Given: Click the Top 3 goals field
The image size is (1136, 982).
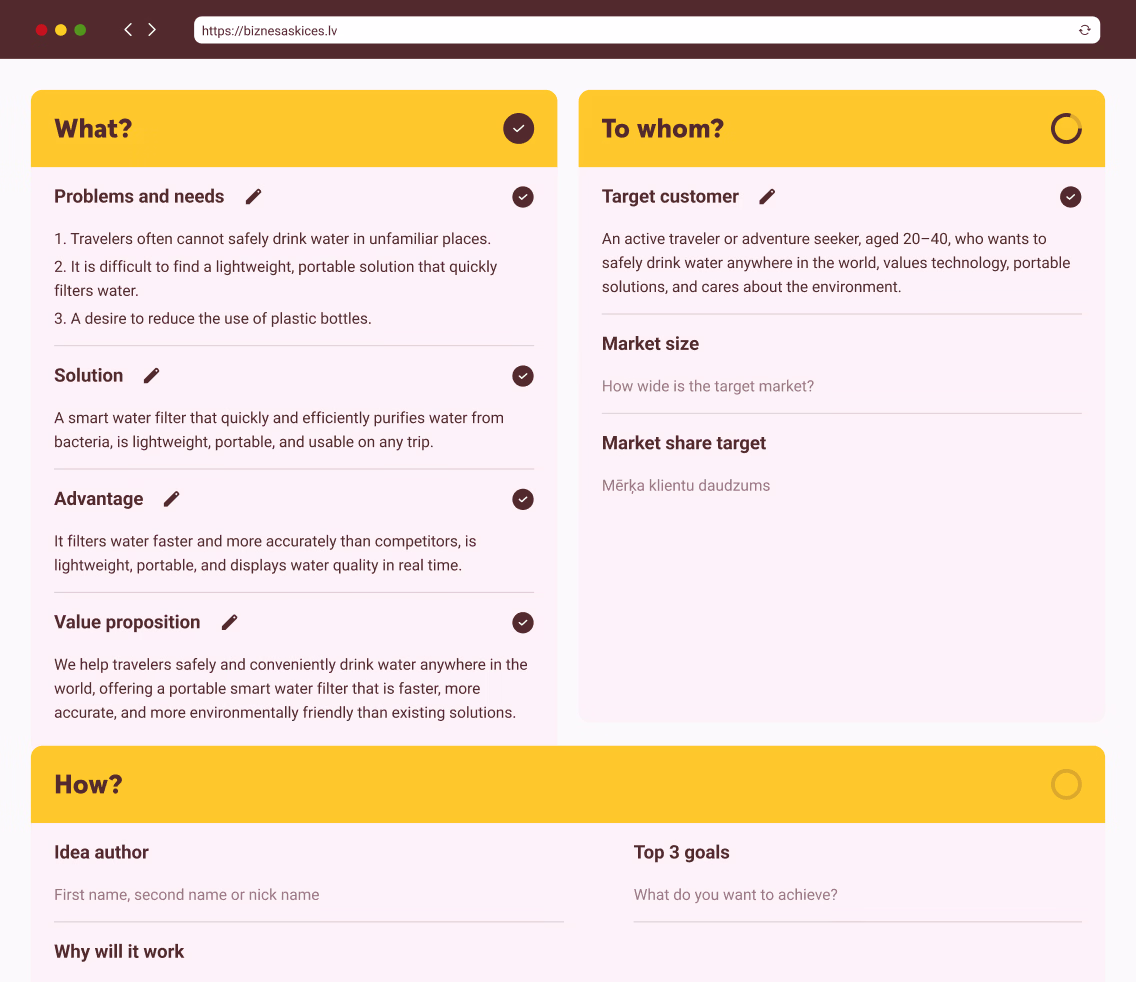Looking at the screenshot, I should click(857, 895).
